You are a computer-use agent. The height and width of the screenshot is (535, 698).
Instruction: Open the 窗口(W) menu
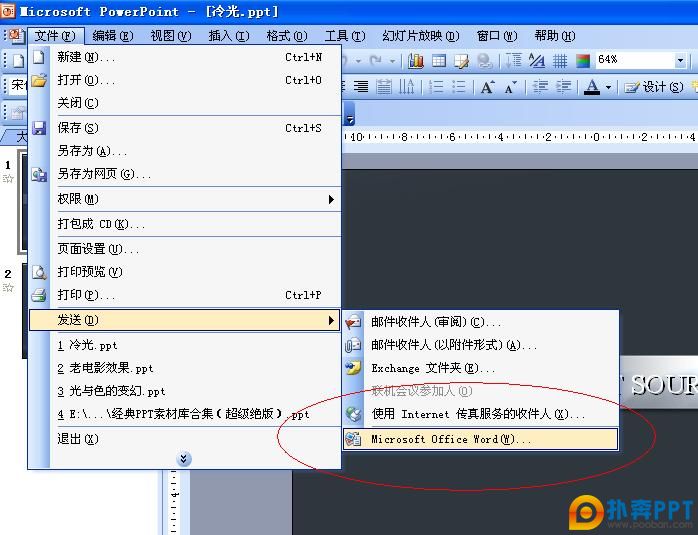(497, 36)
